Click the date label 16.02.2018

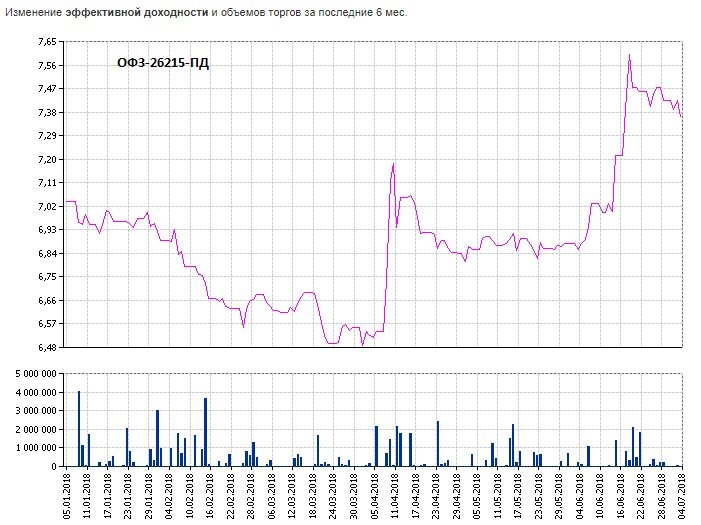click(210, 497)
